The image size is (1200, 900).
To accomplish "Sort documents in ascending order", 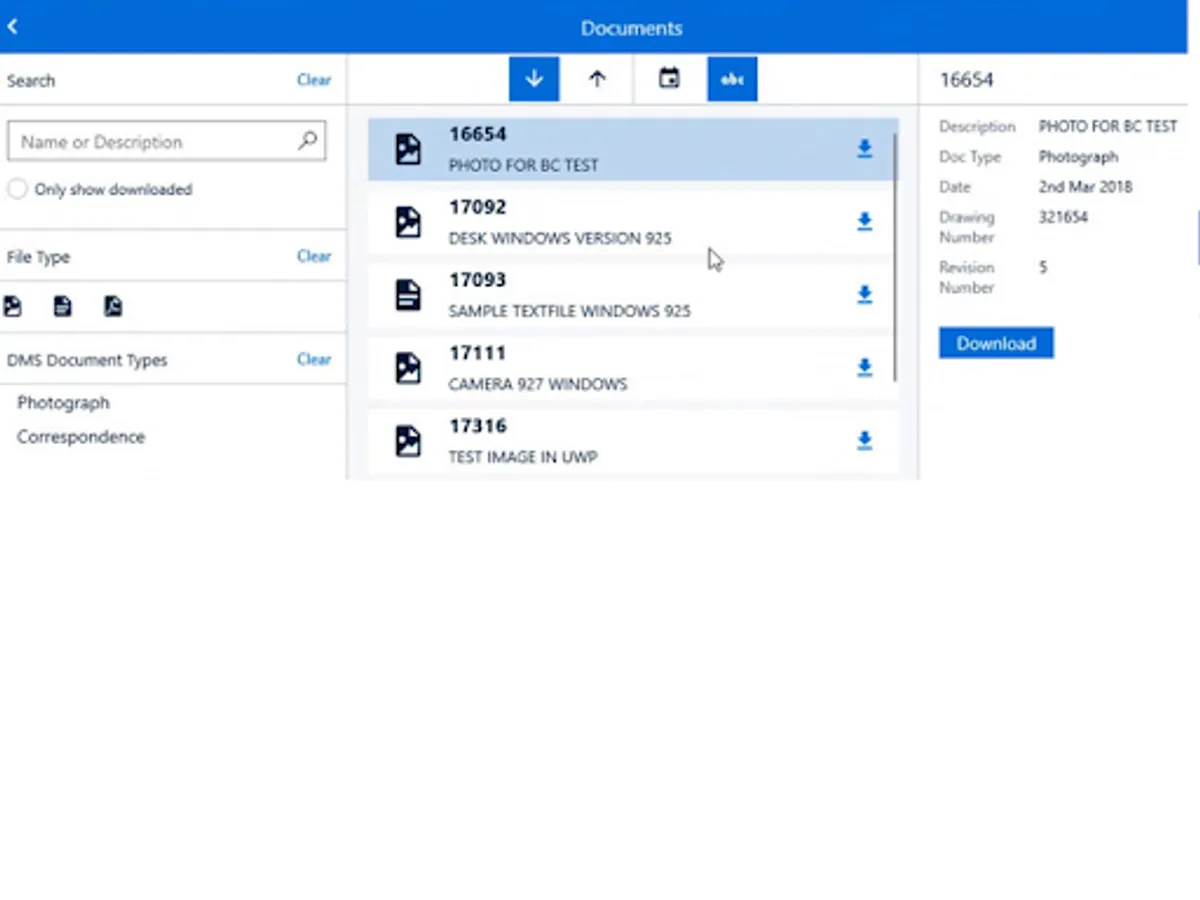I will tap(597, 79).
